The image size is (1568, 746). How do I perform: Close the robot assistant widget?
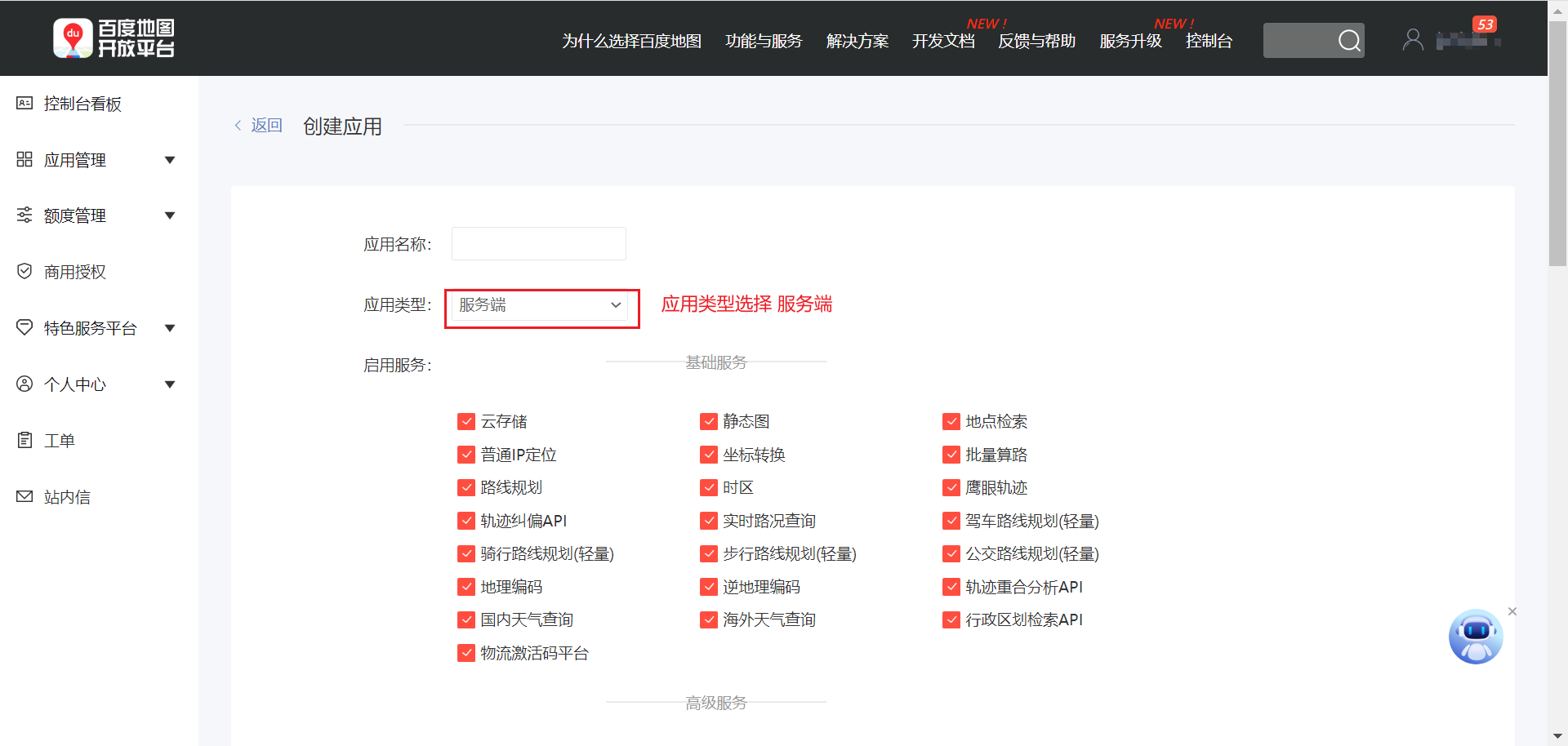[1512, 611]
